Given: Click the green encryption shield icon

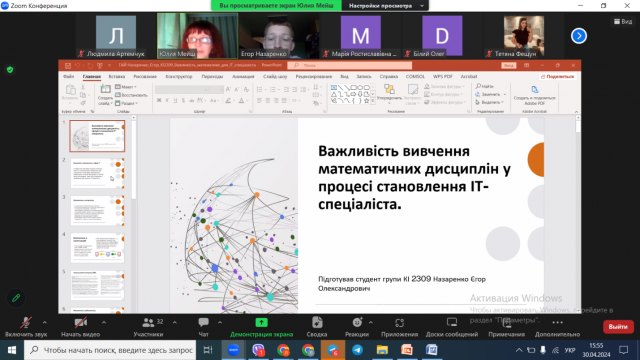Looking at the screenshot, I should 10,70.
